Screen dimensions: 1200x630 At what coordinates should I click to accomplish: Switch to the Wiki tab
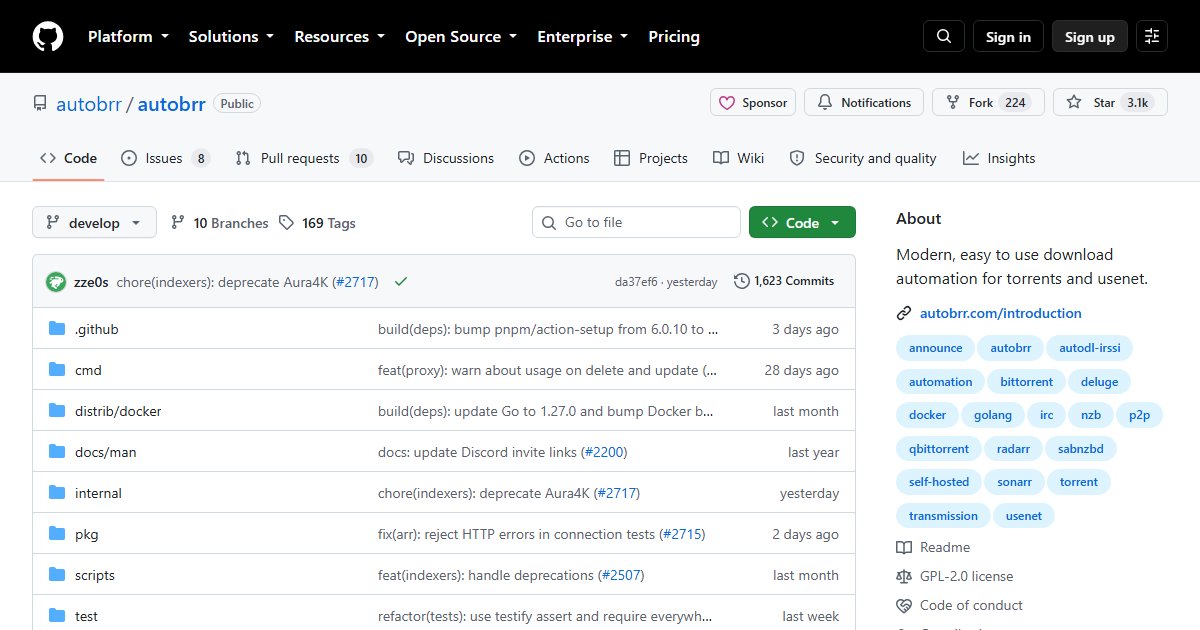pyautogui.click(x=739, y=158)
